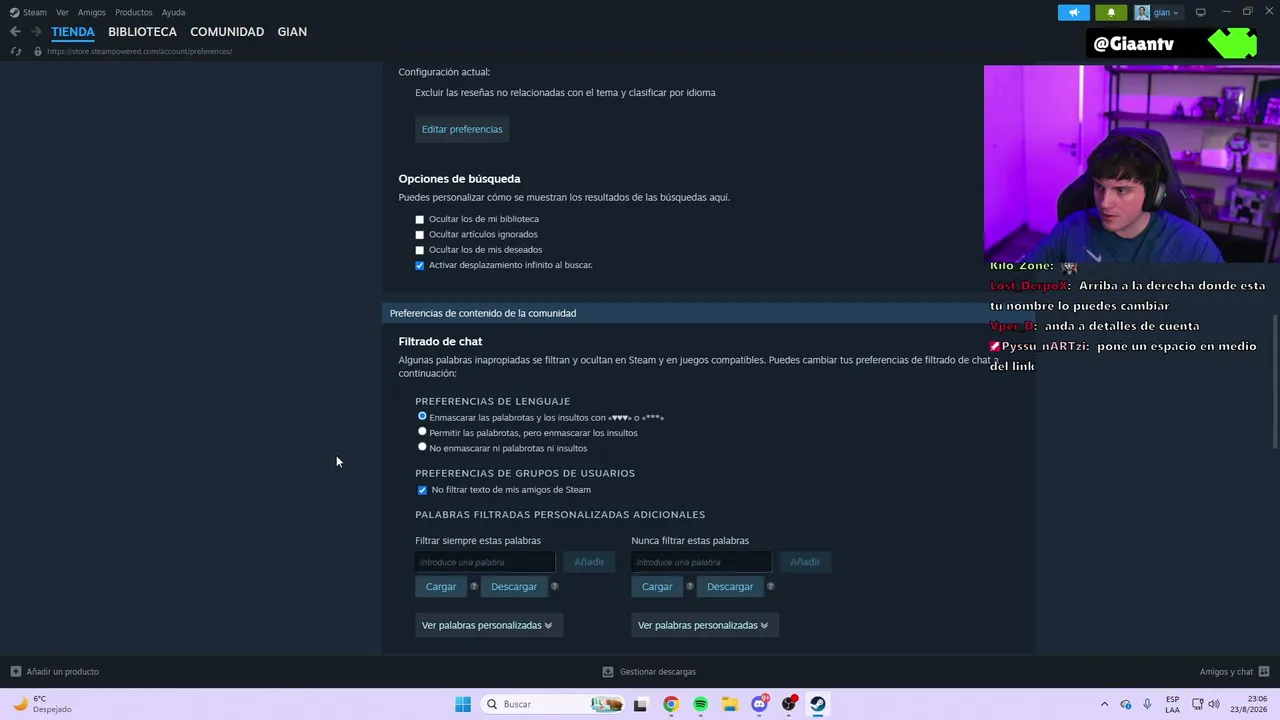
Task: Uncheck 'No filtrar texto de mis amigos de Steam'
Action: coord(422,490)
